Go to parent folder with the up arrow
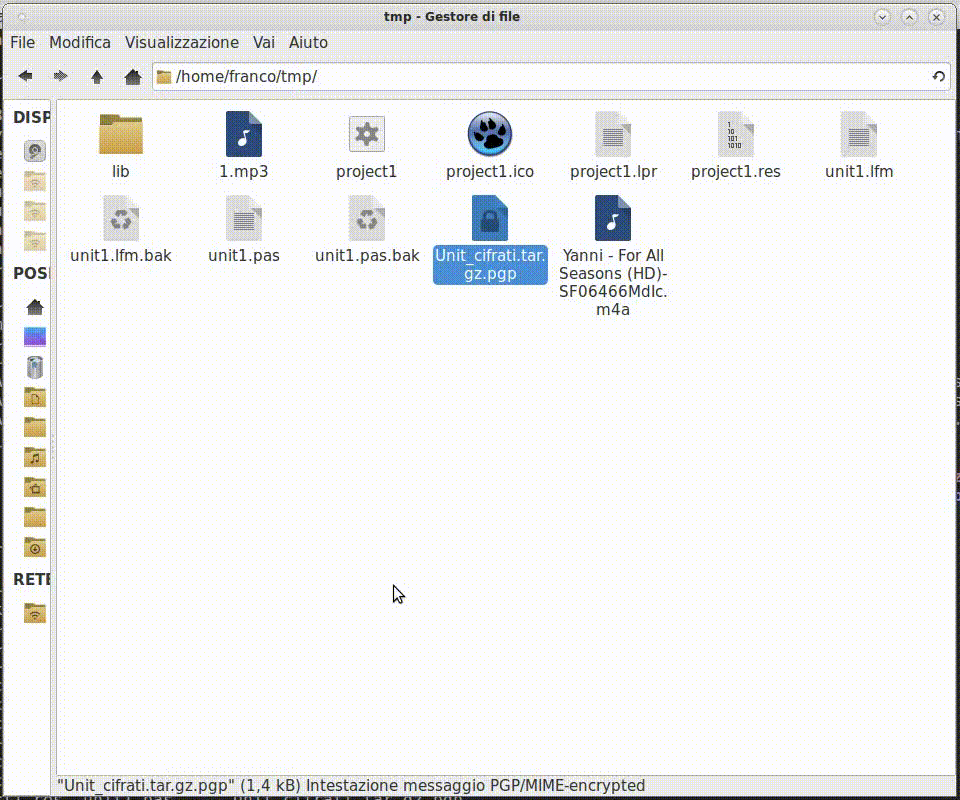 tap(97, 76)
